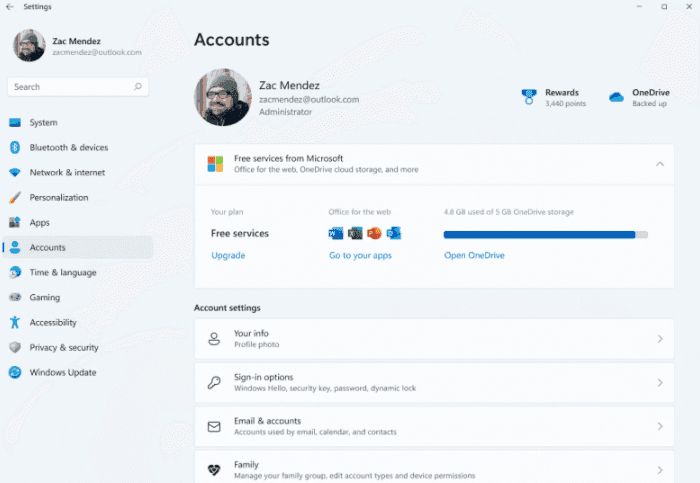Image resolution: width=700 pixels, height=483 pixels.
Task: Click the OneDrive storage usage bar
Action: pyautogui.click(x=546, y=235)
